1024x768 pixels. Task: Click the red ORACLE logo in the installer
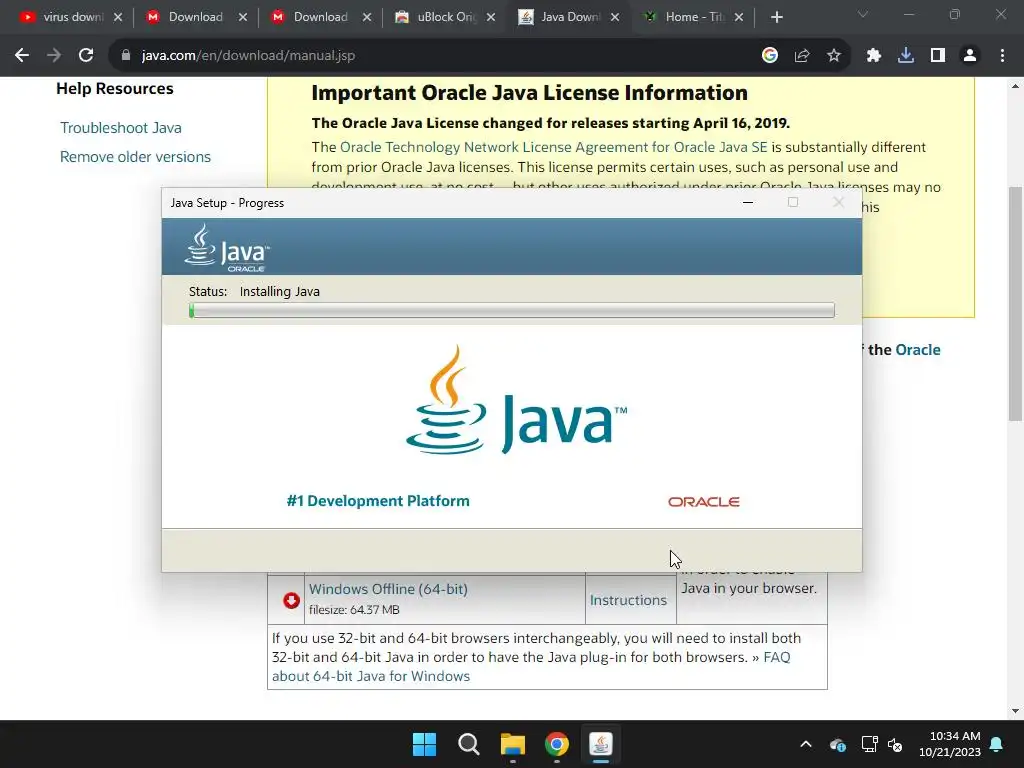pos(703,502)
